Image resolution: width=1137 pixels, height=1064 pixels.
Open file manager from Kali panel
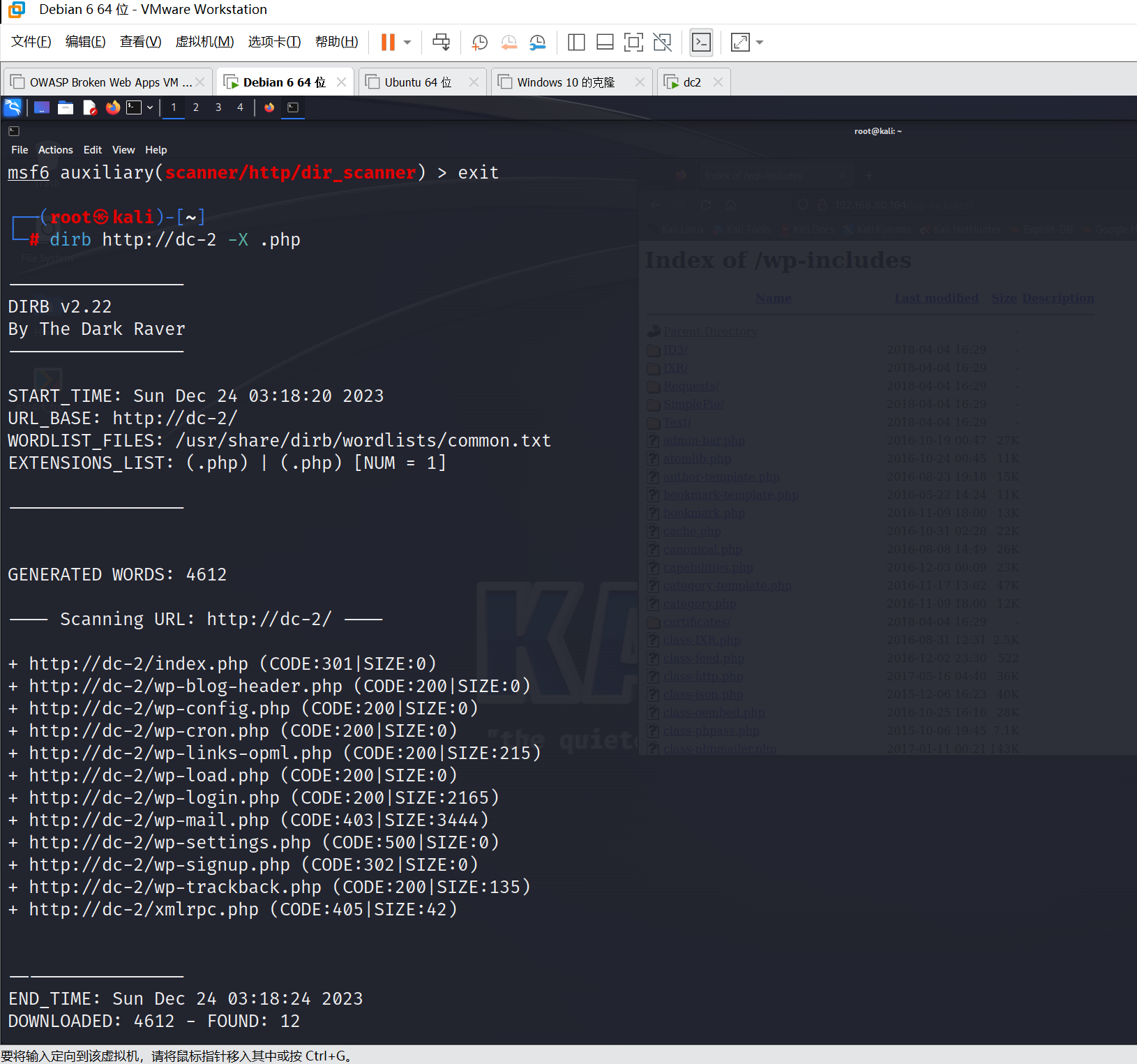pyautogui.click(x=66, y=107)
